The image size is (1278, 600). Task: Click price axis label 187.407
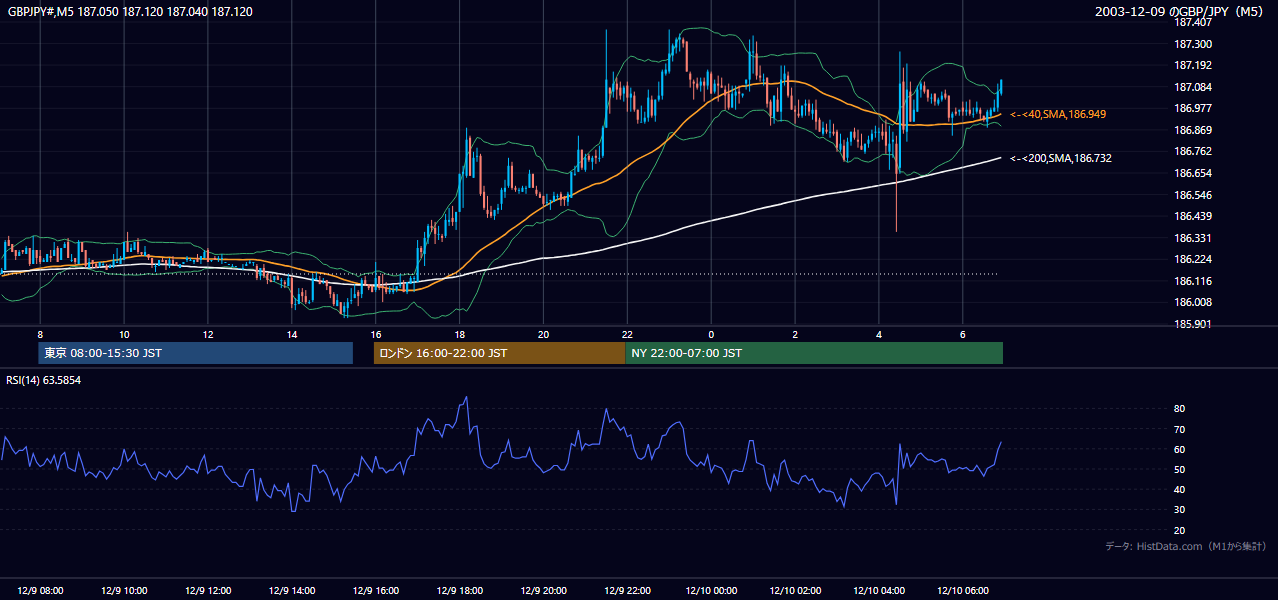(x=1194, y=22)
